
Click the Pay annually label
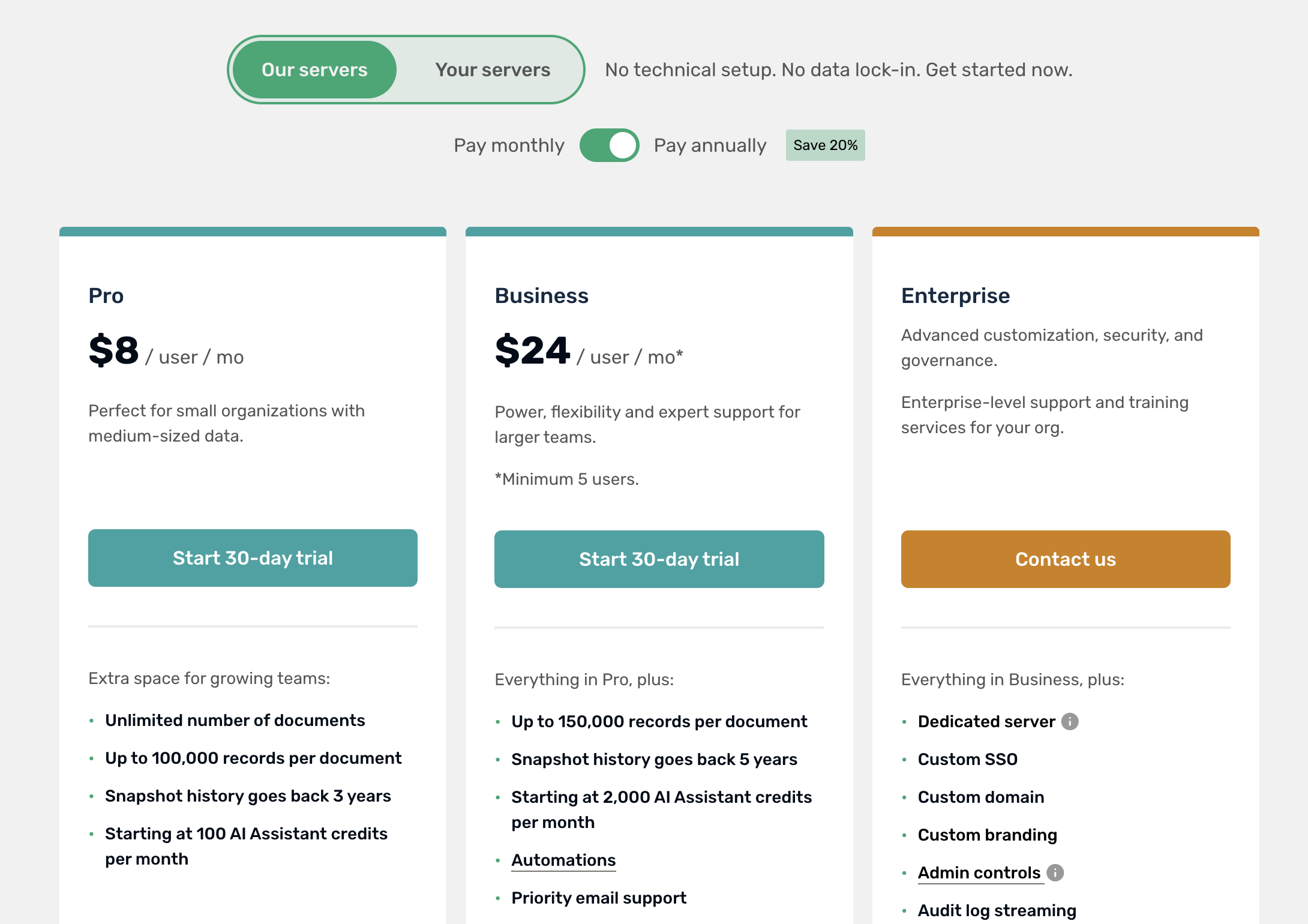[x=710, y=145]
